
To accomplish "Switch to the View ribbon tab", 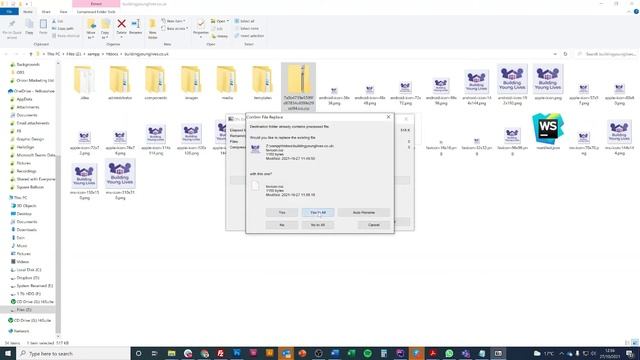I will 63,12.
